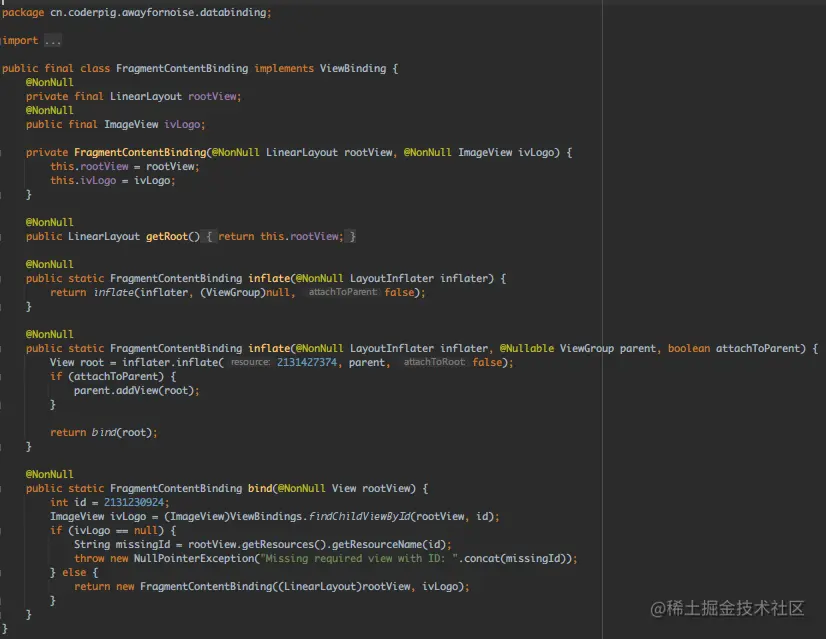Click the "(ViewGroup)null" cast expression
The width and height of the screenshot is (826, 639).
pos(245,292)
